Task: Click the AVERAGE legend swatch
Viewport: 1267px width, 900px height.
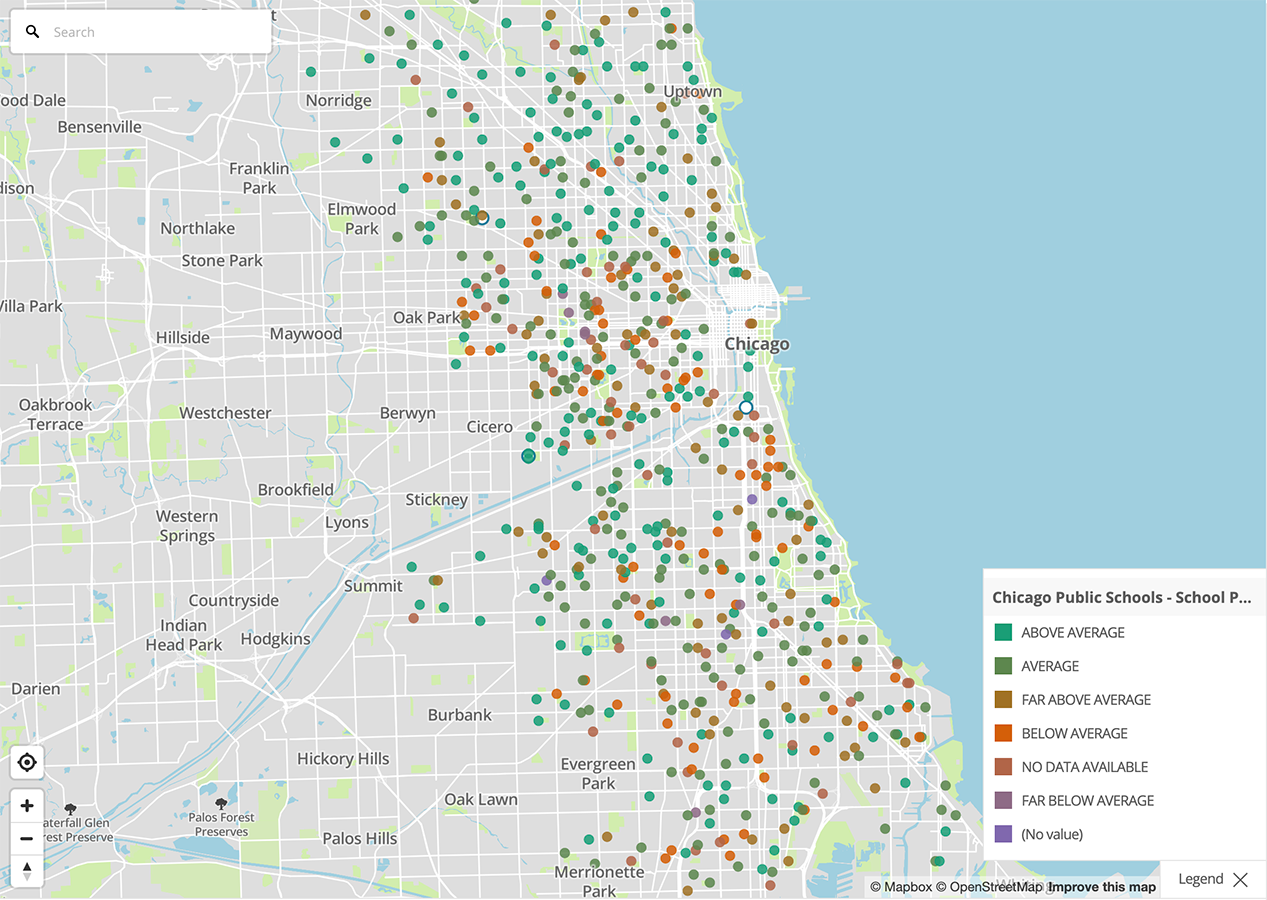Action: 1003,666
